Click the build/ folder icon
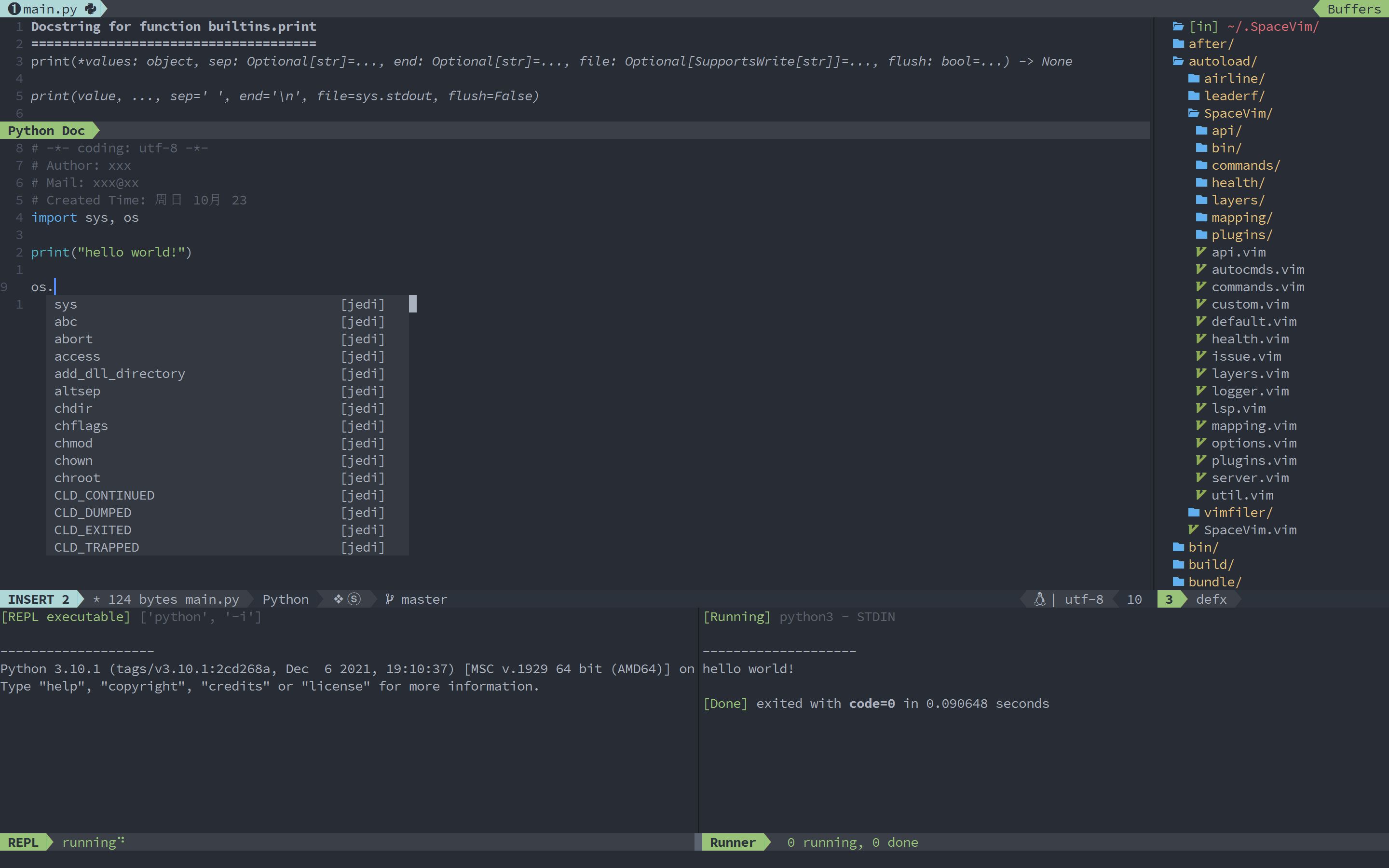 pyautogui.click(x=1178, y=564)
